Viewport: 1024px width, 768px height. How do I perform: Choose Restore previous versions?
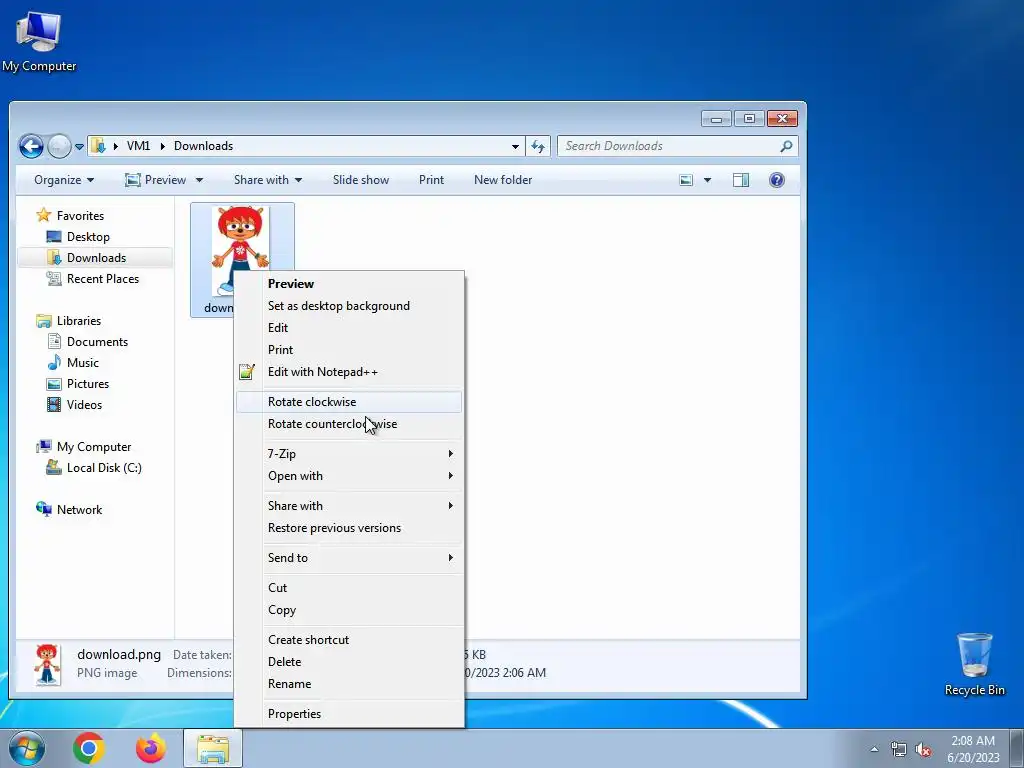coord(349,528)
